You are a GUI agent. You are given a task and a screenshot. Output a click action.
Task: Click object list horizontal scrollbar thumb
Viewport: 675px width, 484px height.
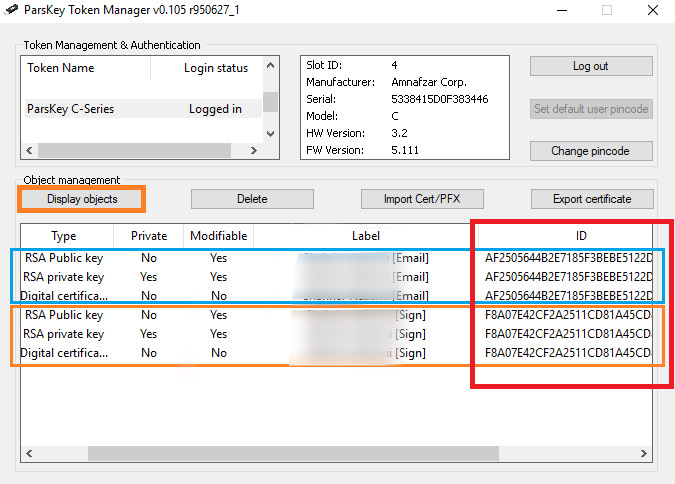click(x=293, y=453)
